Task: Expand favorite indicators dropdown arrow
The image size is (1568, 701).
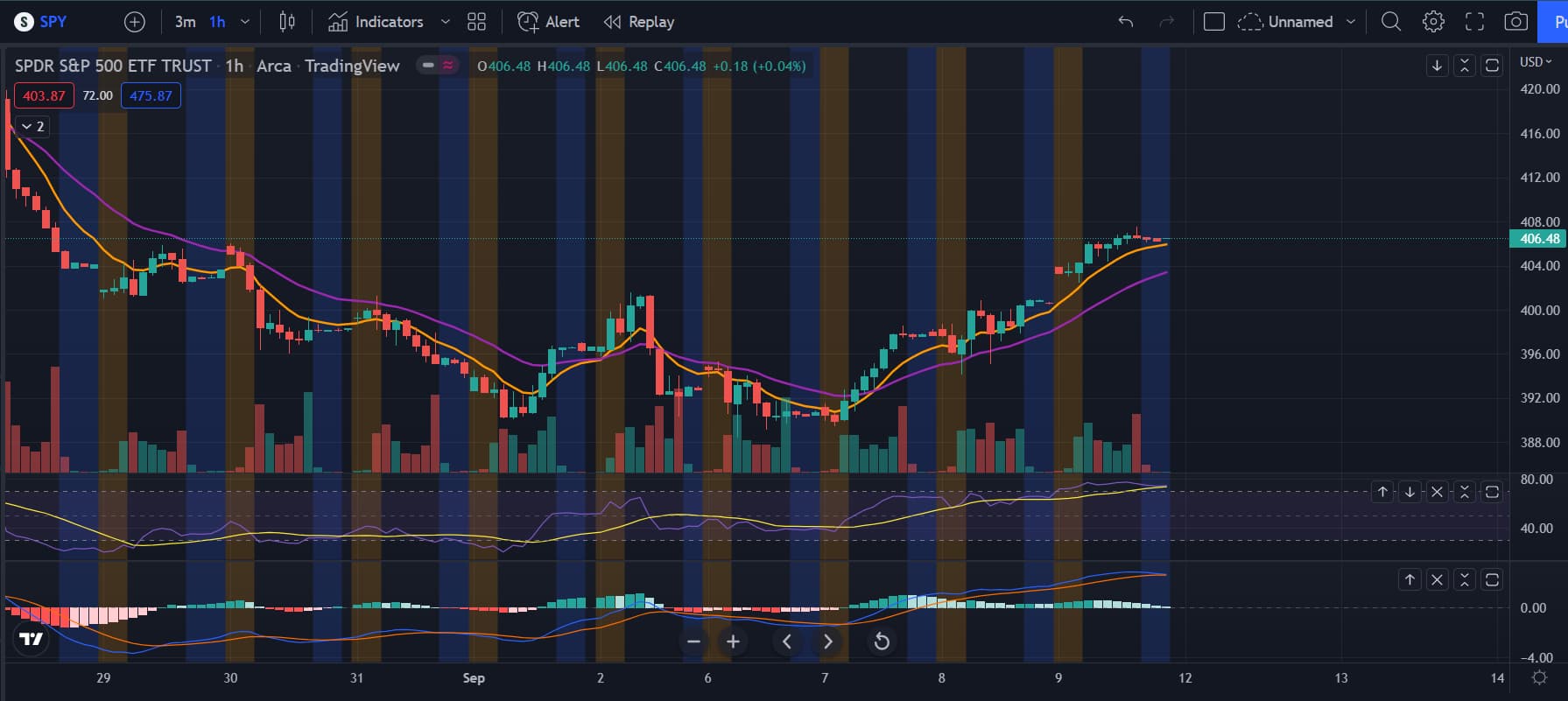Action: point(445,22)
